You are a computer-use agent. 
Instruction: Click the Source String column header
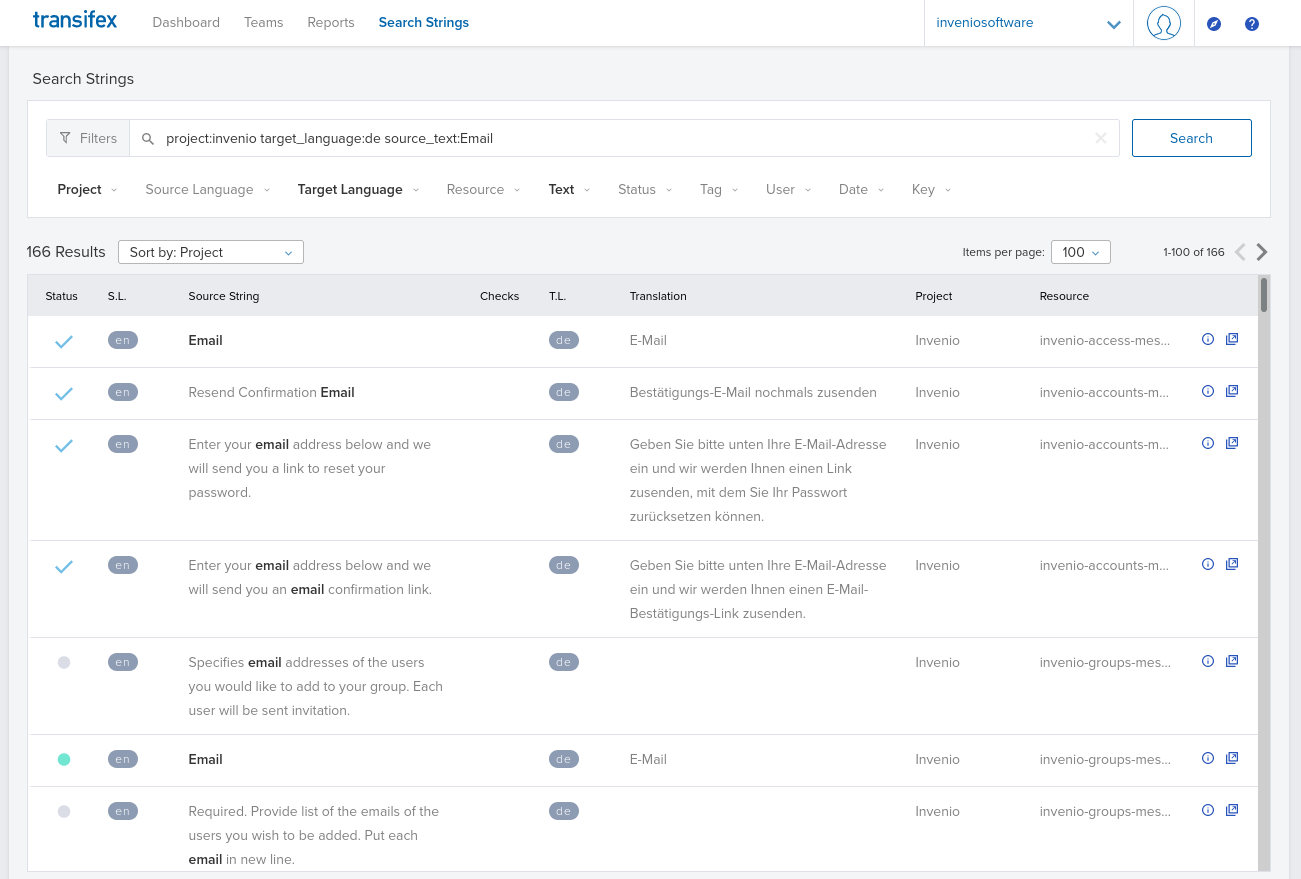(x=223, y=296)
